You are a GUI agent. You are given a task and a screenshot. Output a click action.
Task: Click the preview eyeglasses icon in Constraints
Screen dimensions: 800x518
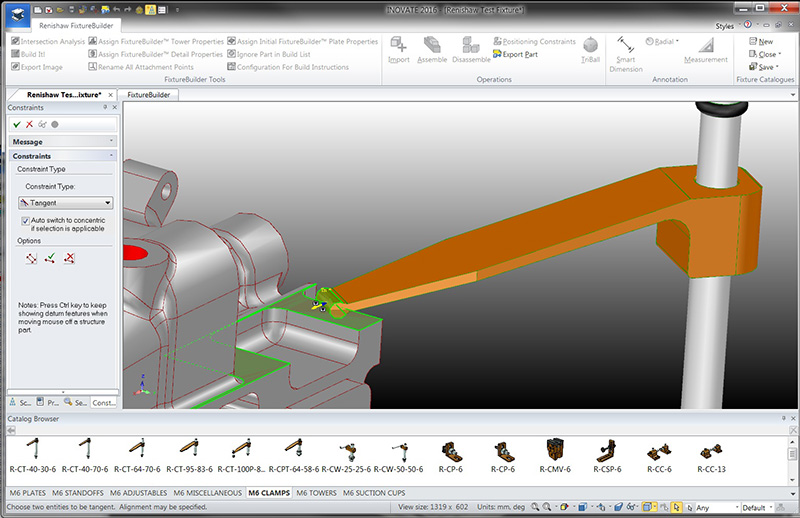point(42,124)
